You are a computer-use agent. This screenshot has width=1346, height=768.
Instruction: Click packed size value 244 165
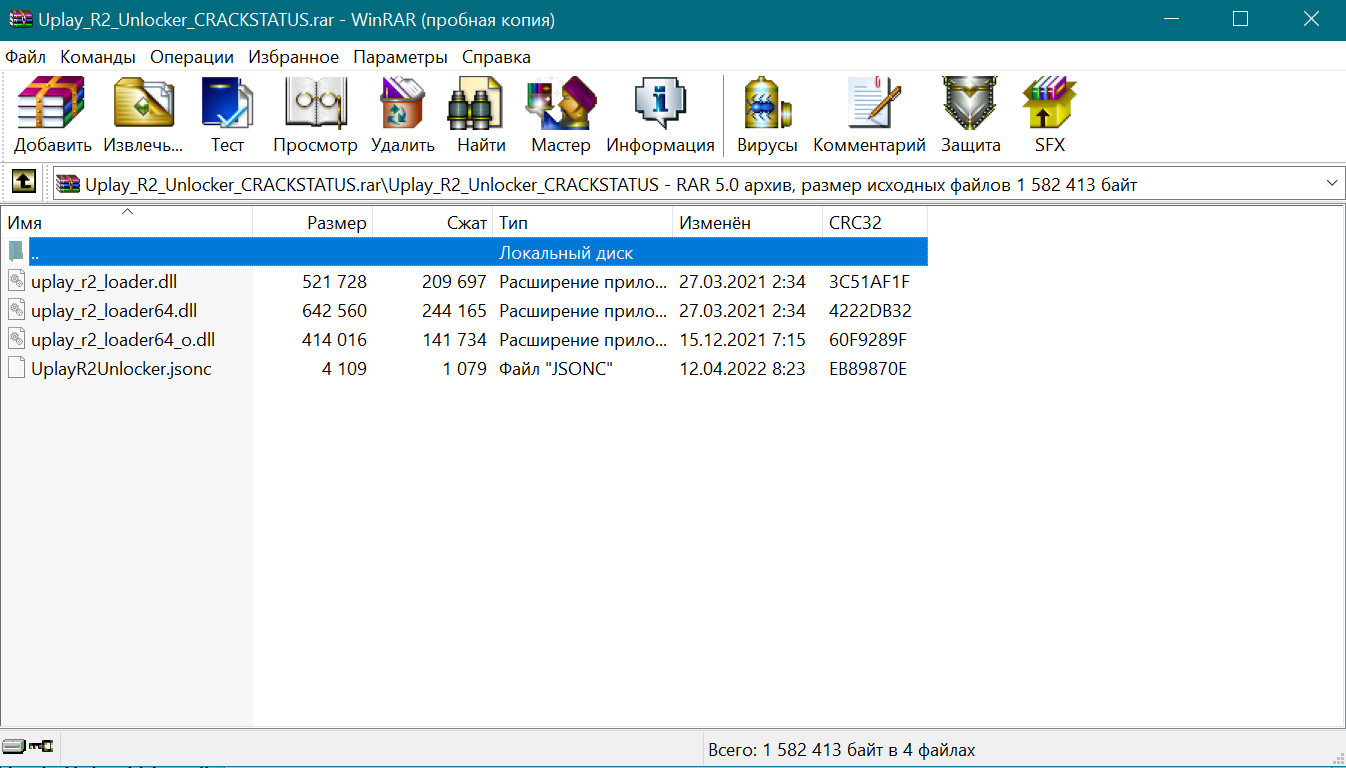tap(454, 311)
